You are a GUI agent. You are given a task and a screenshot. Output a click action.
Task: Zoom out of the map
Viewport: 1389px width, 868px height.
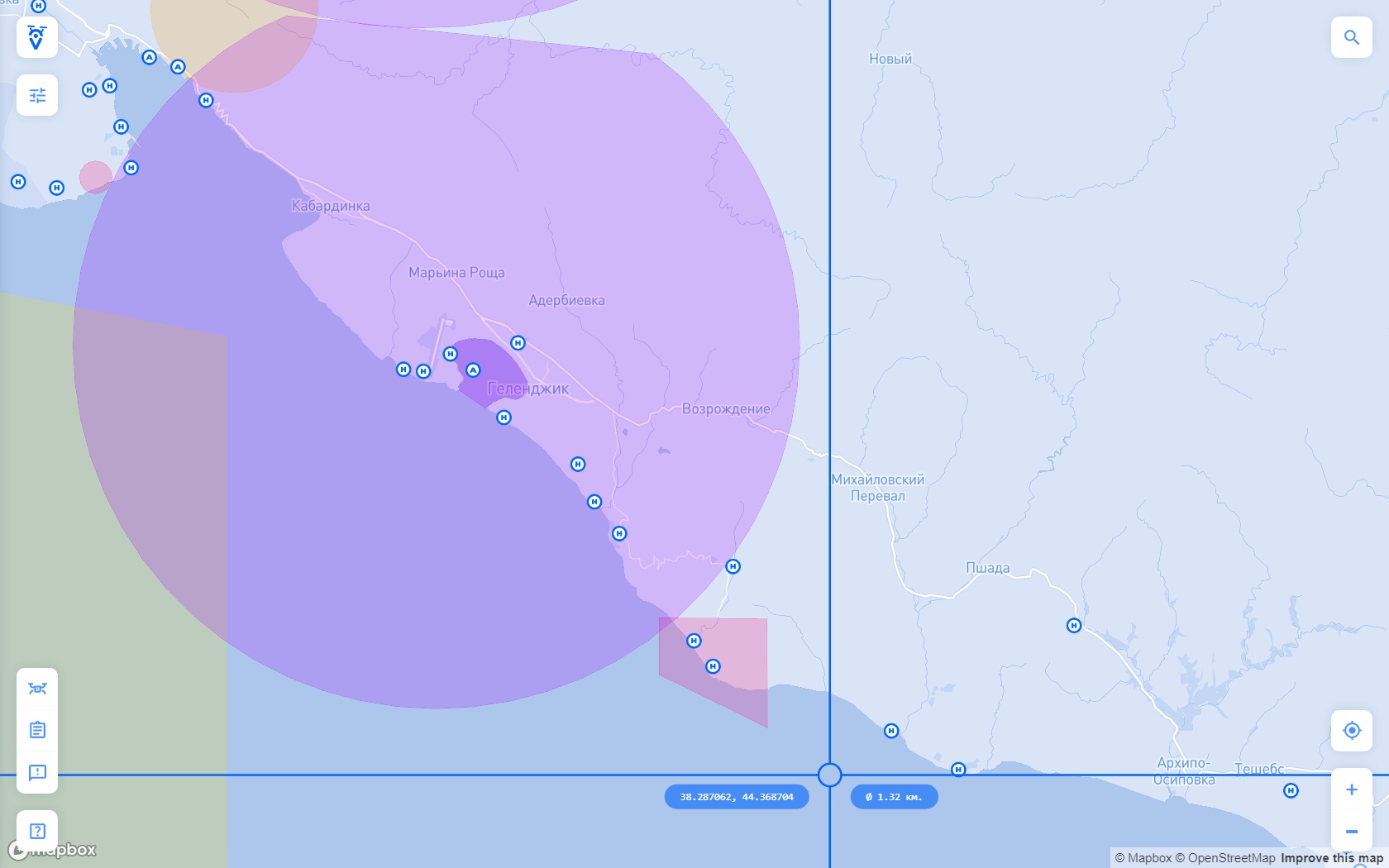point(1351,832)
